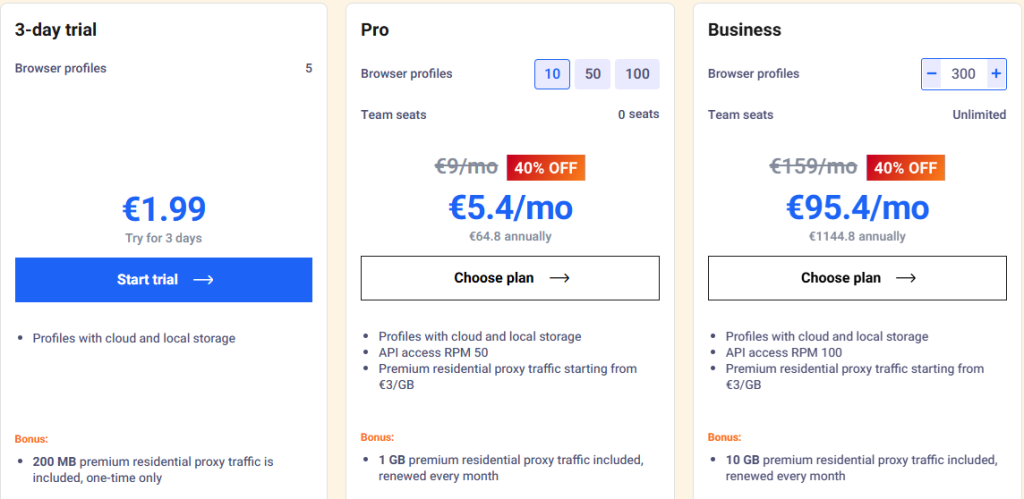
Task: Decrease Business browser profiles with minus
Action: 932,74
